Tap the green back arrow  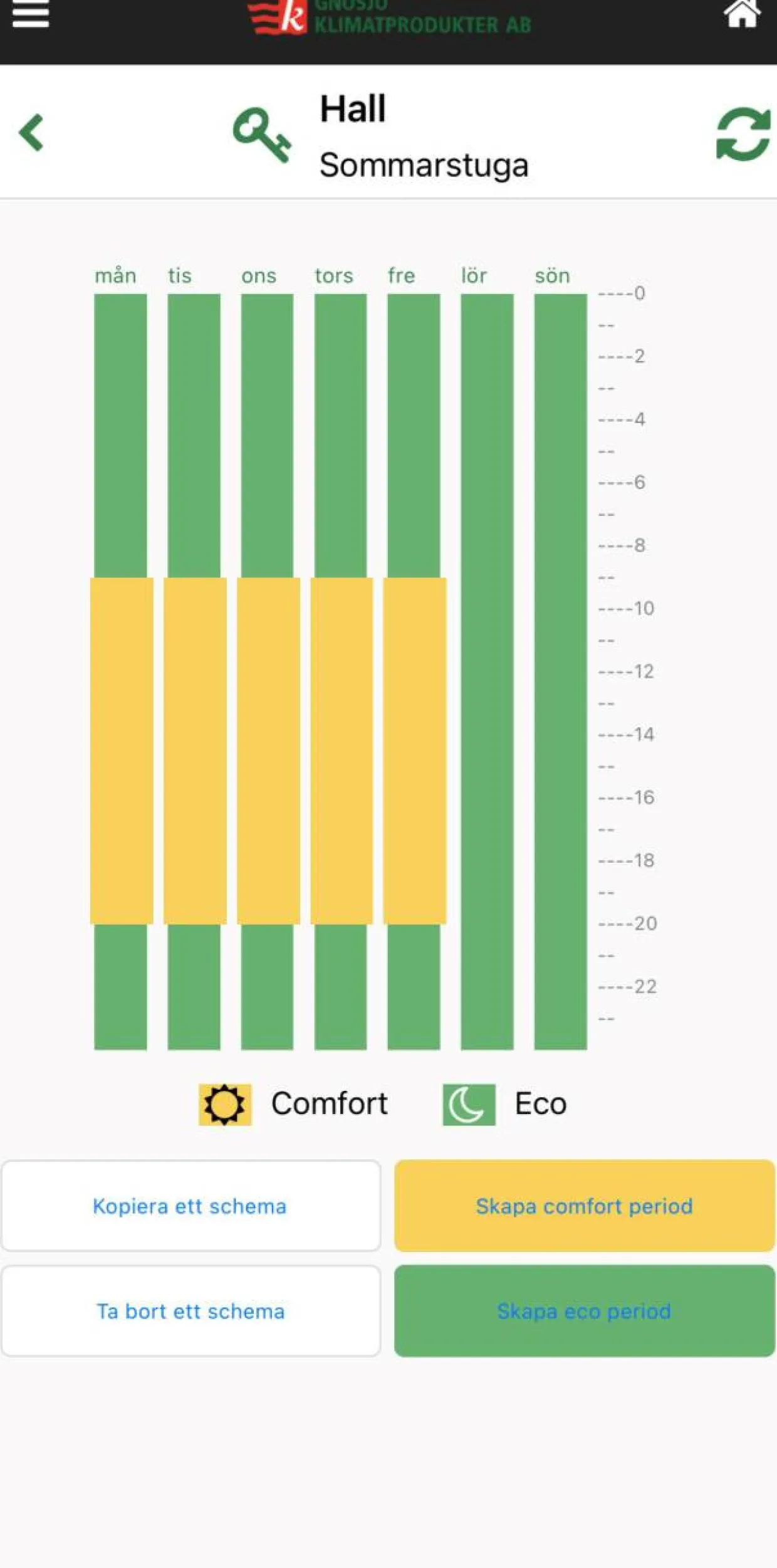(x=31, y=132)
